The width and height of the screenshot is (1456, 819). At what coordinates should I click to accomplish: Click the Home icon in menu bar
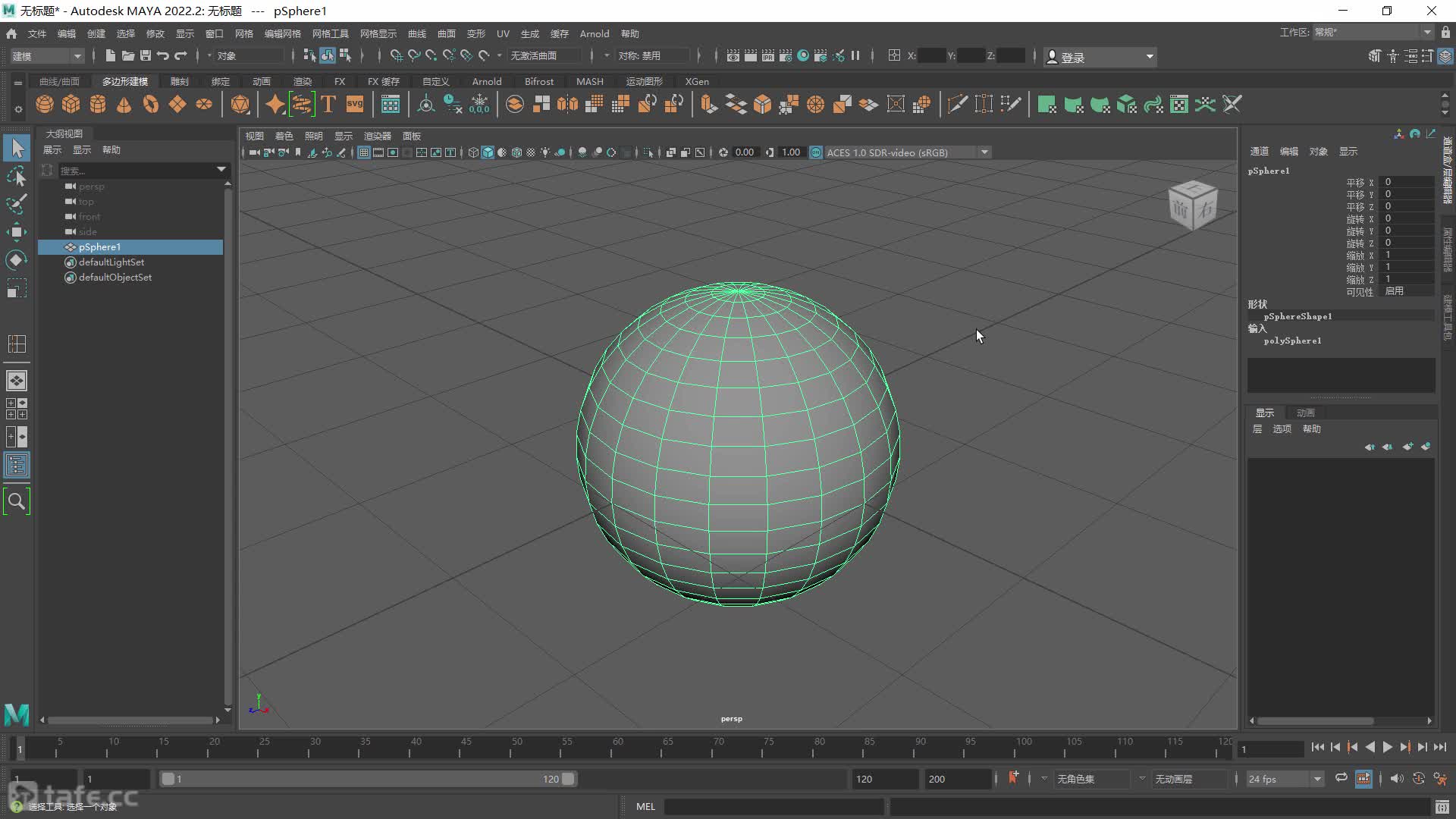pos(11,33)
